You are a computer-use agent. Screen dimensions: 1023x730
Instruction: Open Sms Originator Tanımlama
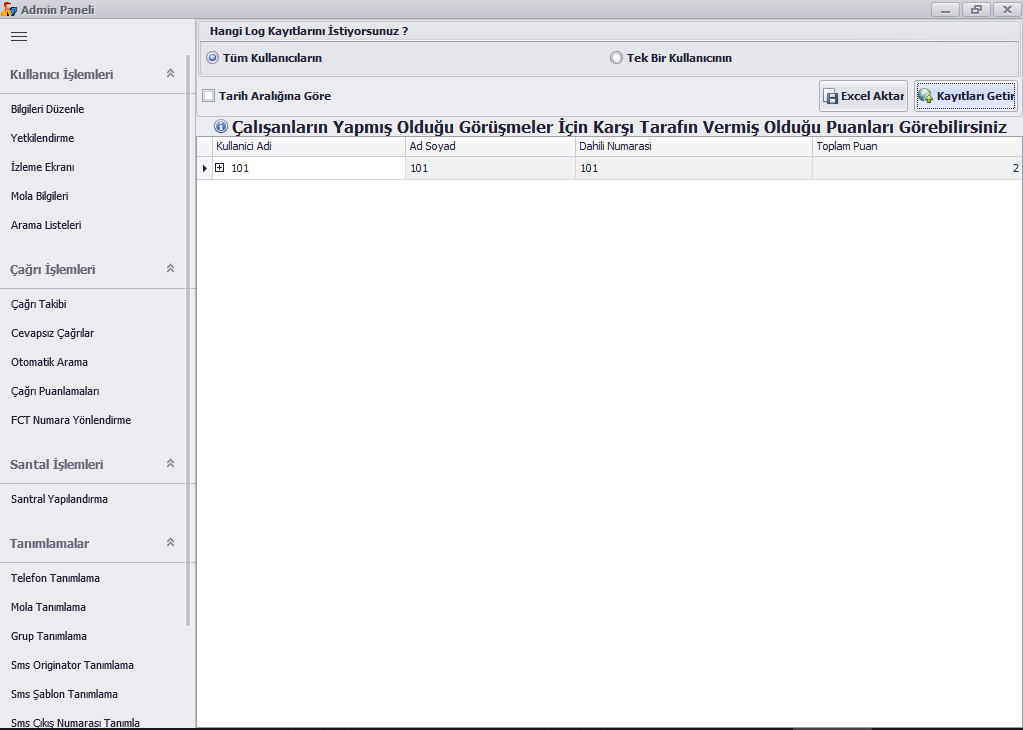[x=72, y=665]
